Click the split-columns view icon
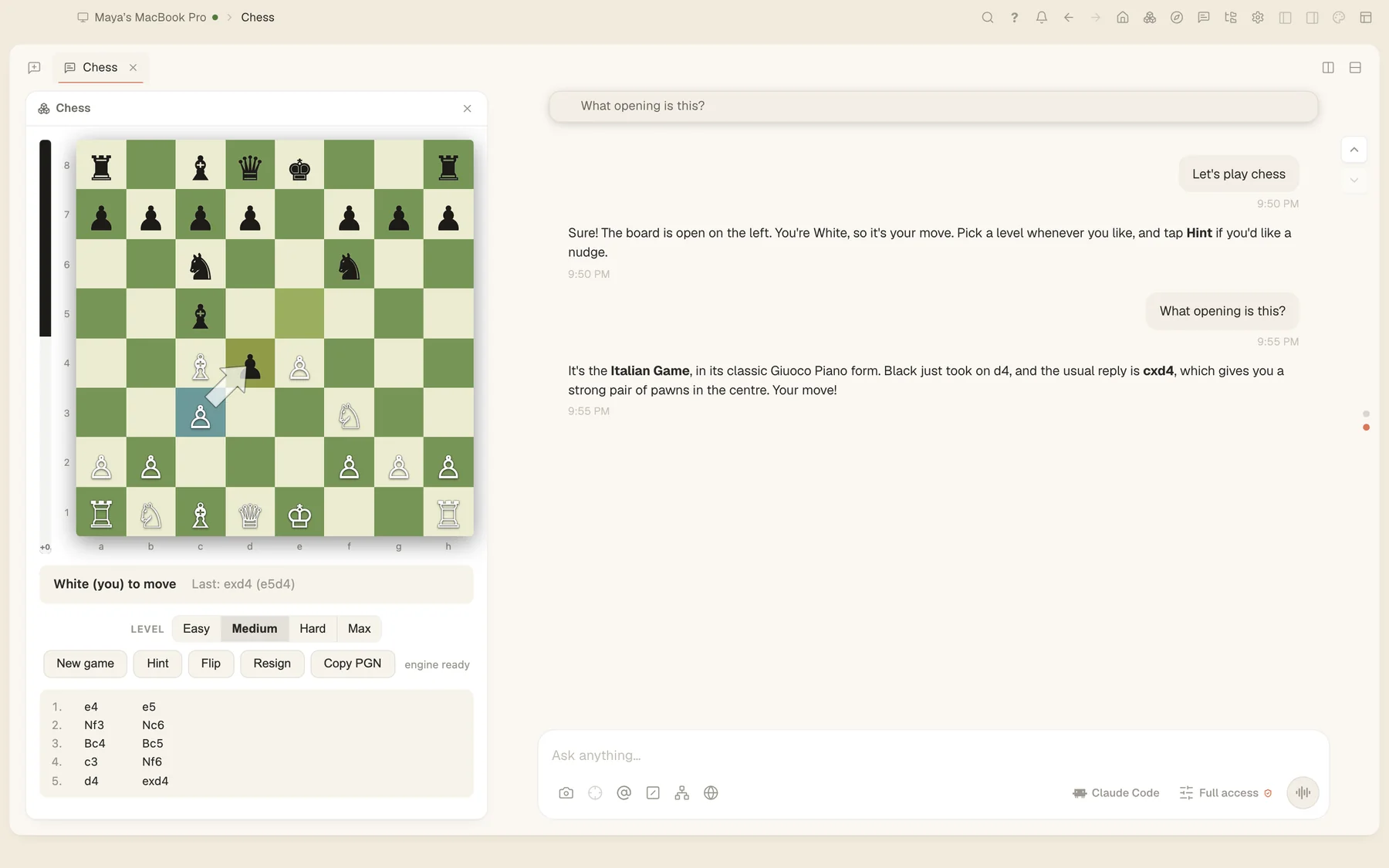The width and height of the screenshot is (1389, 868). [1327, 68]
